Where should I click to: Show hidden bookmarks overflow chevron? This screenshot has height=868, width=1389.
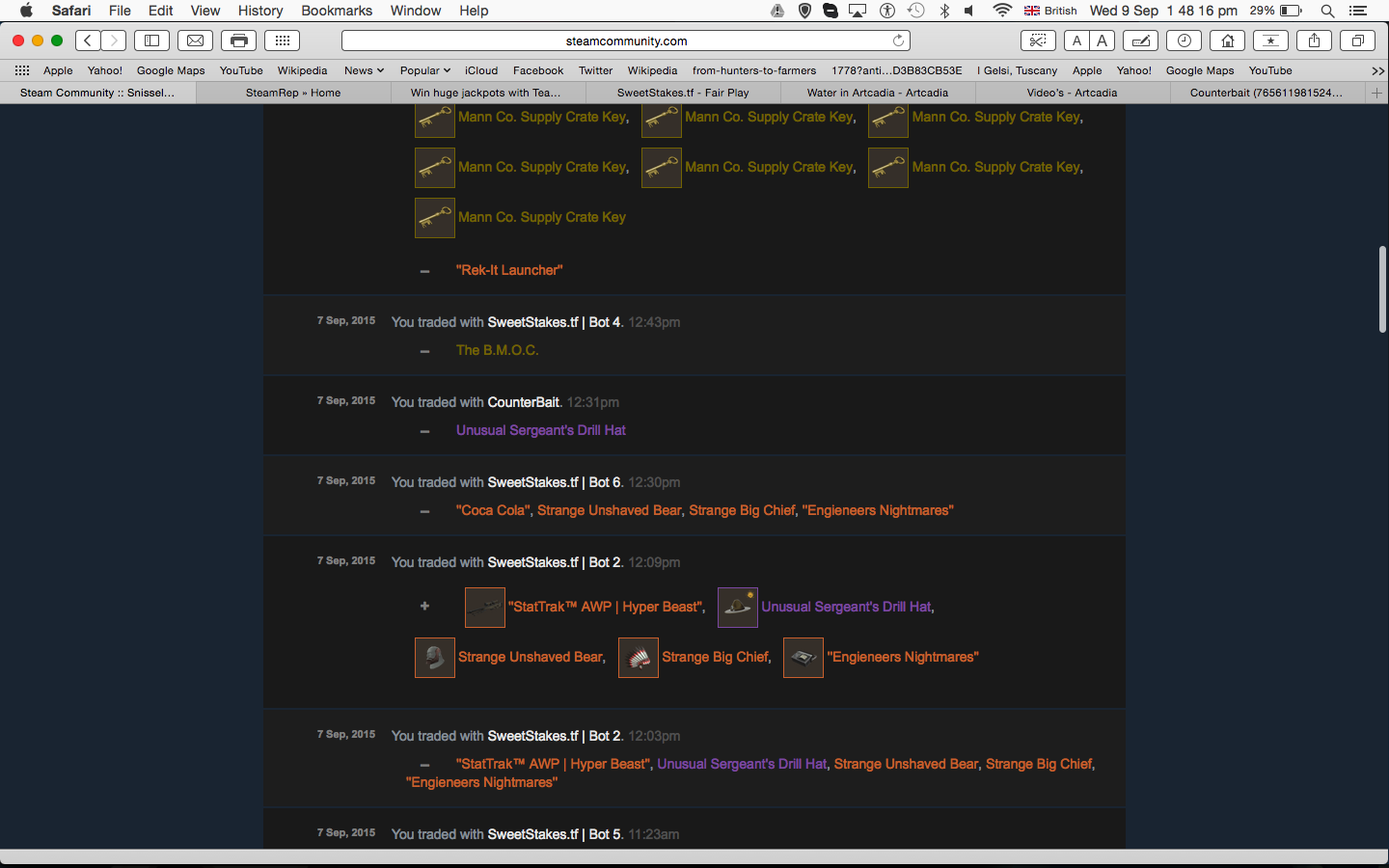tap(1377, 70)
